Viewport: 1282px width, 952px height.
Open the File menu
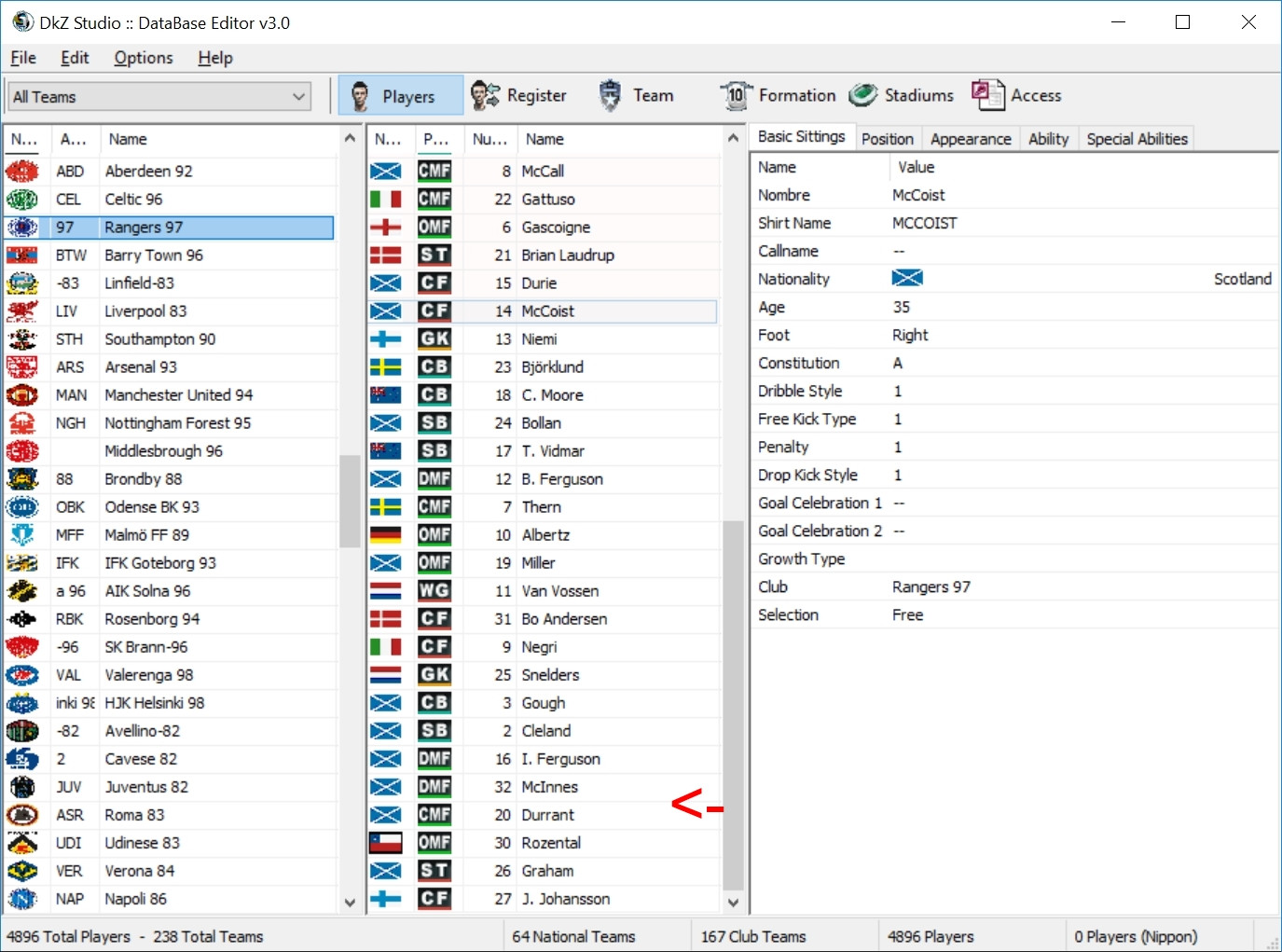[23, 58]
